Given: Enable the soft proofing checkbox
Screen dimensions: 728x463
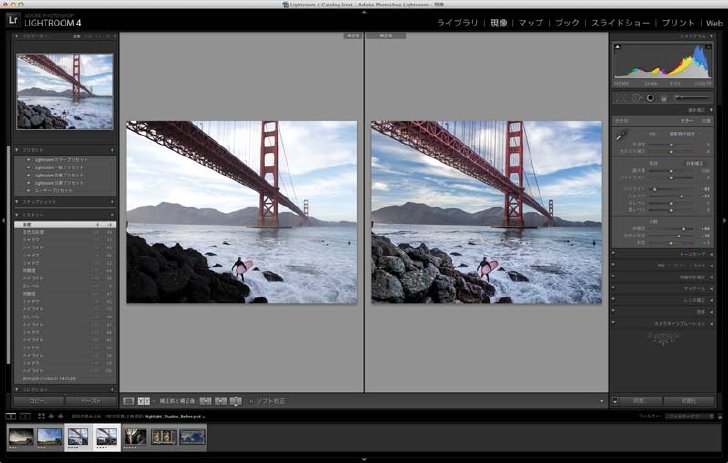Looking at the screenshot, I should point(251,401).
